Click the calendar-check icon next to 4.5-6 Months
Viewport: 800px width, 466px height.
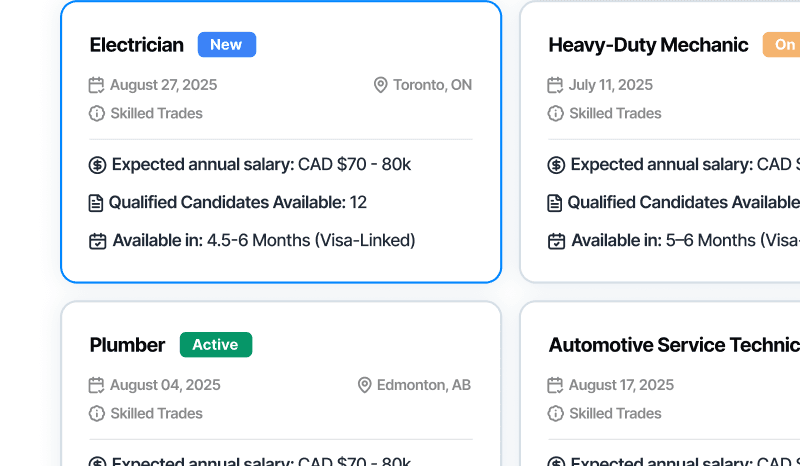97,241
